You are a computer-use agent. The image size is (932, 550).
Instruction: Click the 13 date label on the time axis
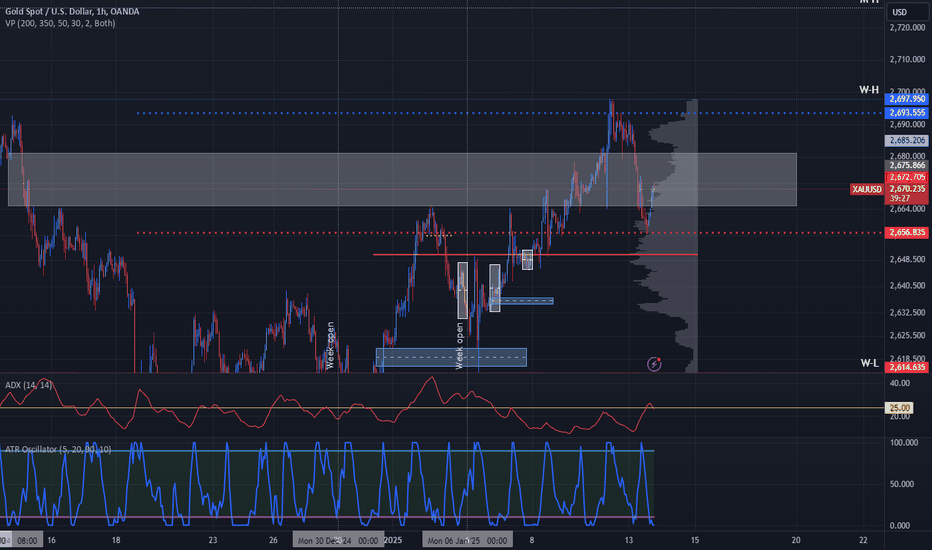[x=629, y=540]
